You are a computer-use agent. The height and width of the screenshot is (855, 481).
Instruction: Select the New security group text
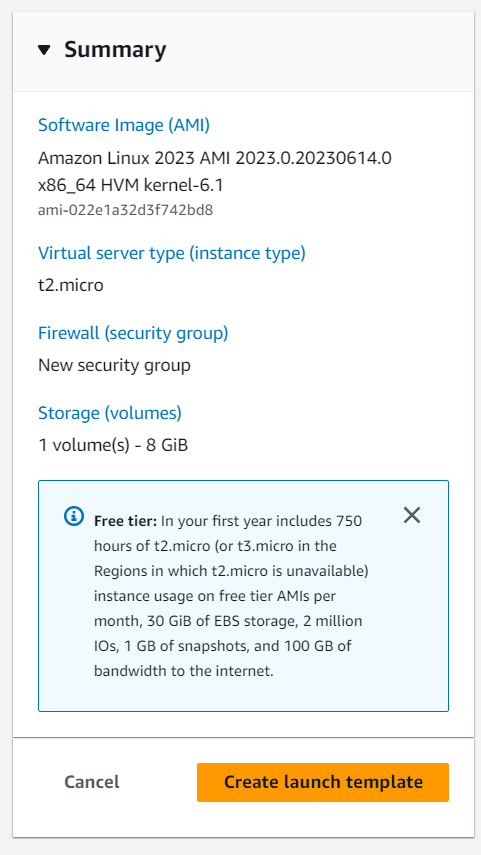115,365
